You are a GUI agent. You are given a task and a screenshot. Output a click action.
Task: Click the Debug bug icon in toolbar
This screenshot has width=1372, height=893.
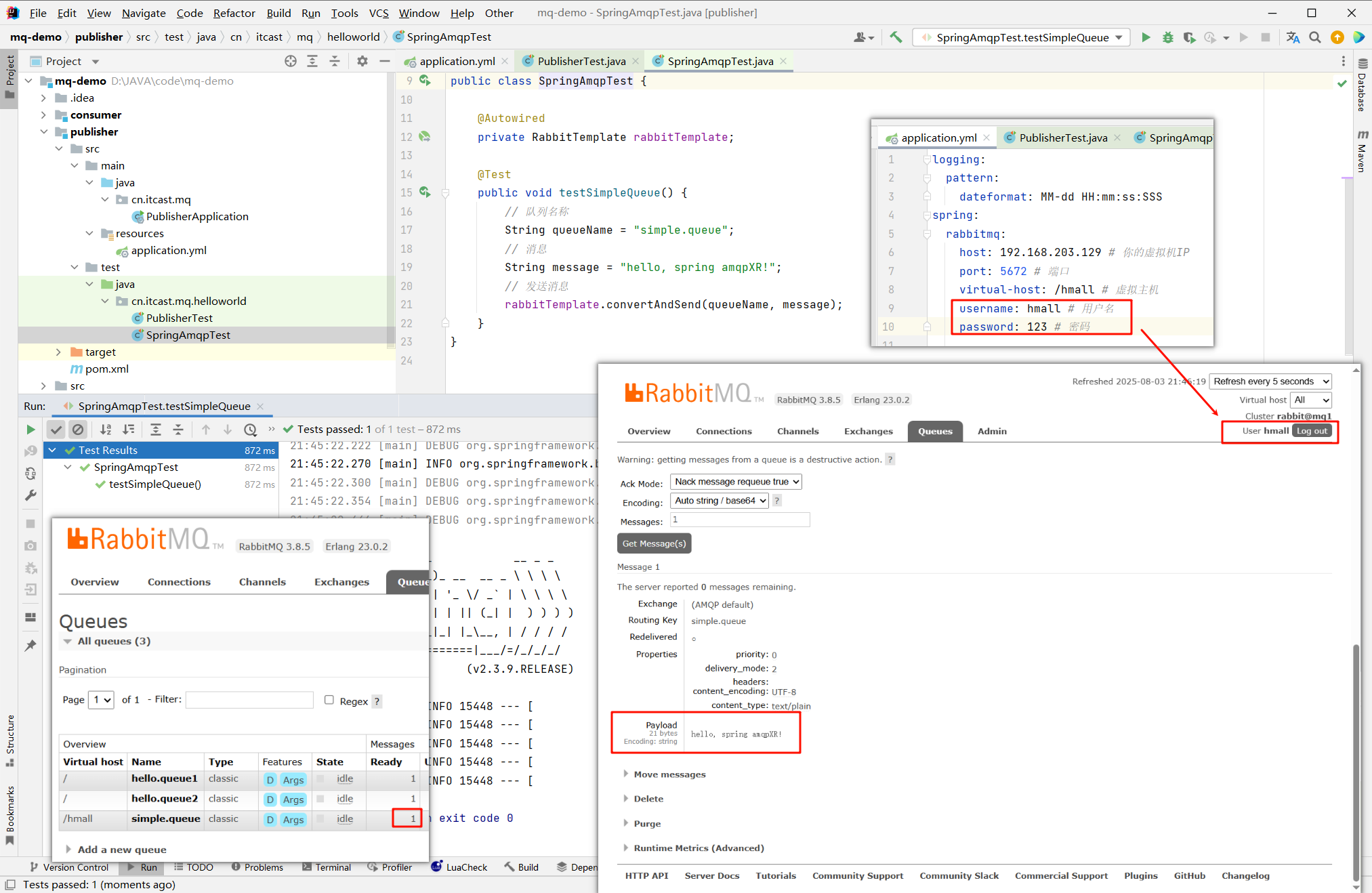(x=1168, y=37)
